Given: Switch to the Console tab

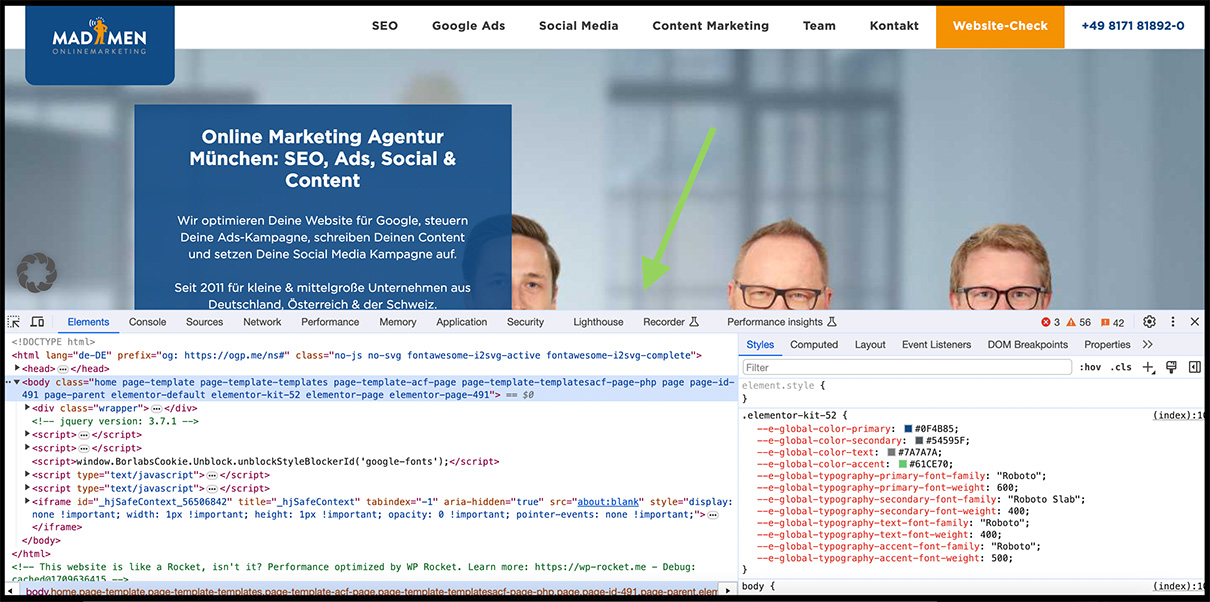Looking at the screenshot, I should coord(147,322).
